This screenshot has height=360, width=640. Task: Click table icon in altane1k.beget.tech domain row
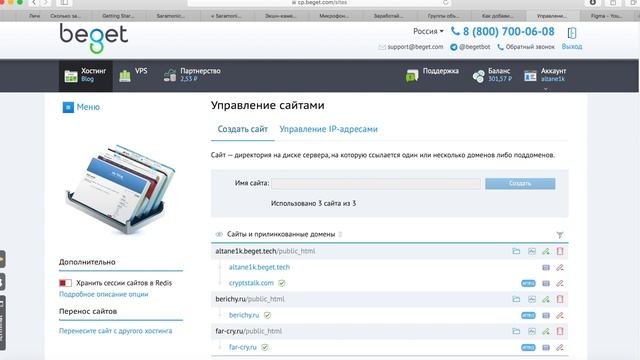(546, 267)
